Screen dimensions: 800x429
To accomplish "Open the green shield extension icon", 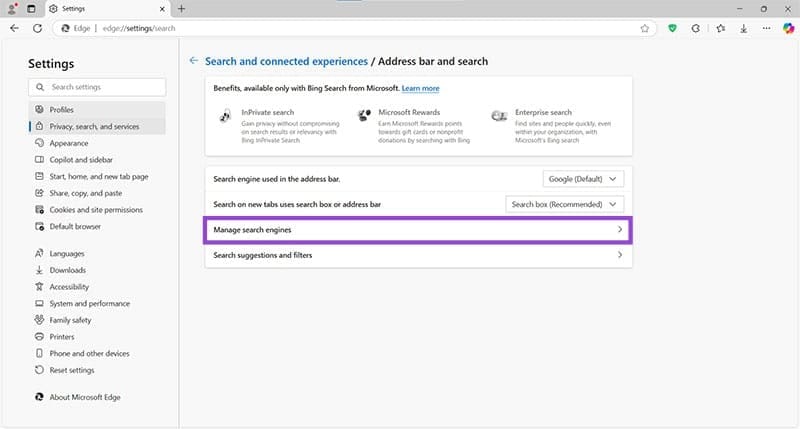I will click(x=672, y=29).
